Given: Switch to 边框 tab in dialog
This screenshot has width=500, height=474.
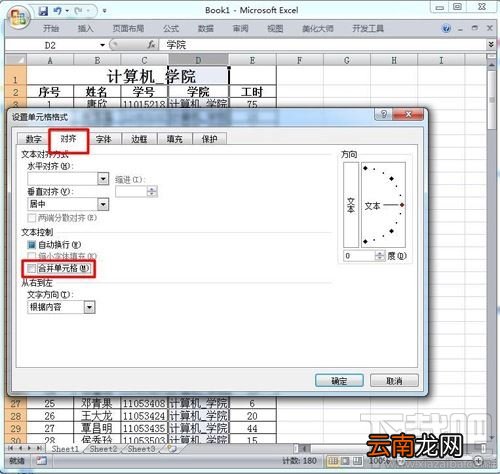Looking at the screenshot, I should [x=139, y=139].
